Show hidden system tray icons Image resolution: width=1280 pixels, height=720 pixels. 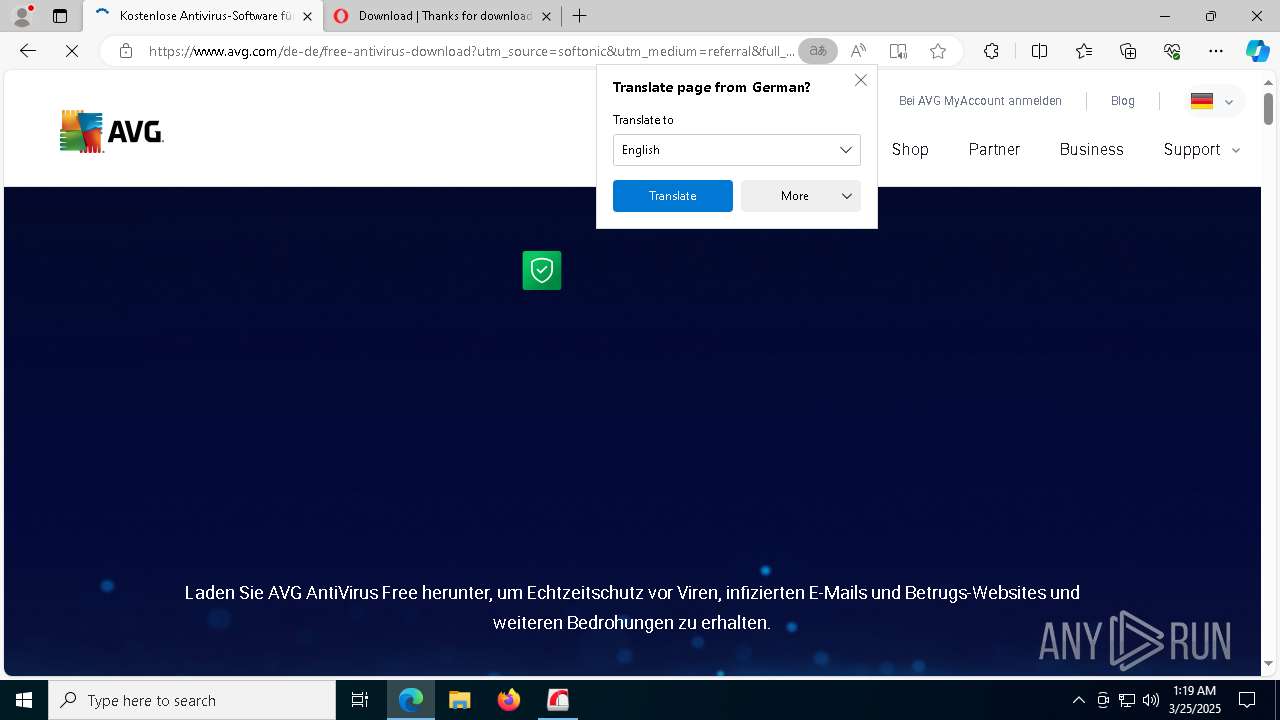click(1078, 700)
